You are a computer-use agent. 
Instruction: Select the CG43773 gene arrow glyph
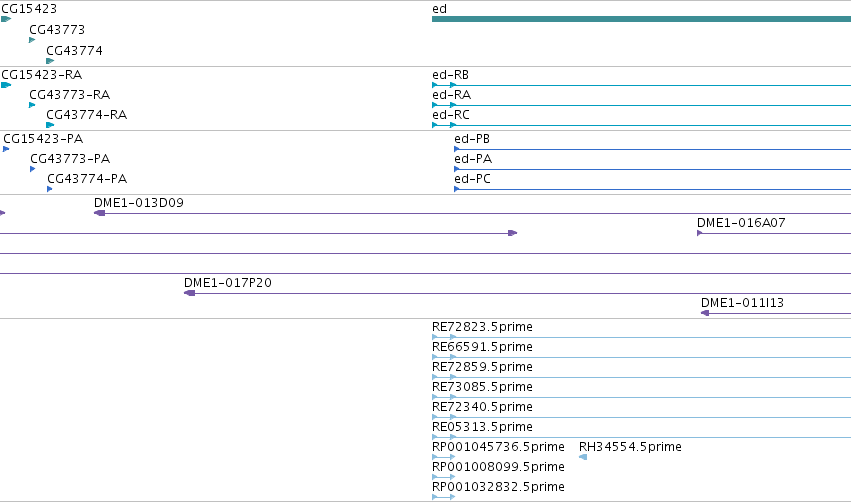point(32,40)
